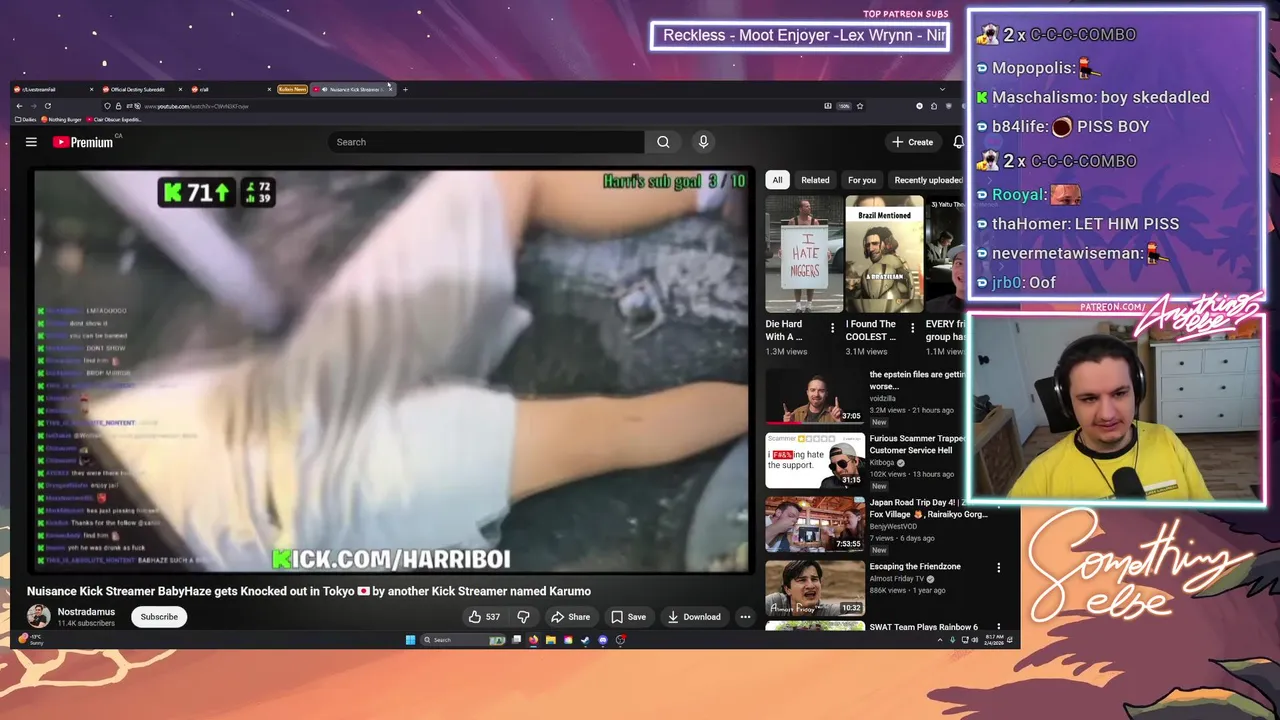Bookmark this page with star icon
1280x720 pixels.
click(x=859, y=106)
